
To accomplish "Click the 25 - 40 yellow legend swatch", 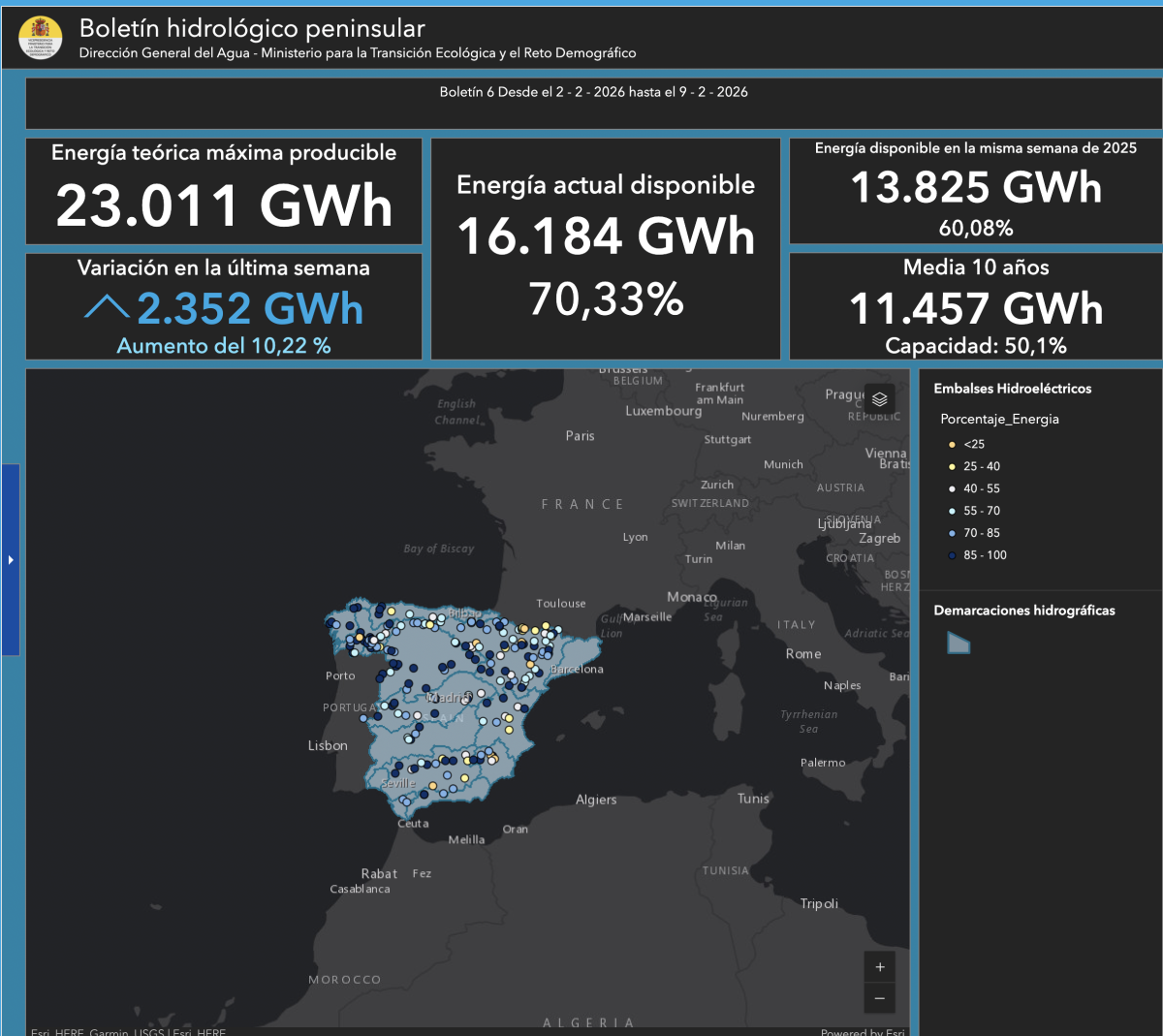I will (952, 466).
